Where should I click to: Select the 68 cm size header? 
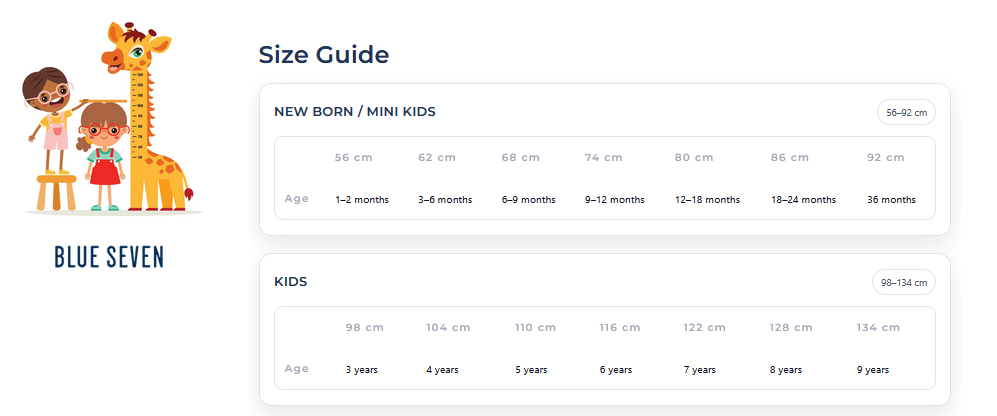pos(520,158)
